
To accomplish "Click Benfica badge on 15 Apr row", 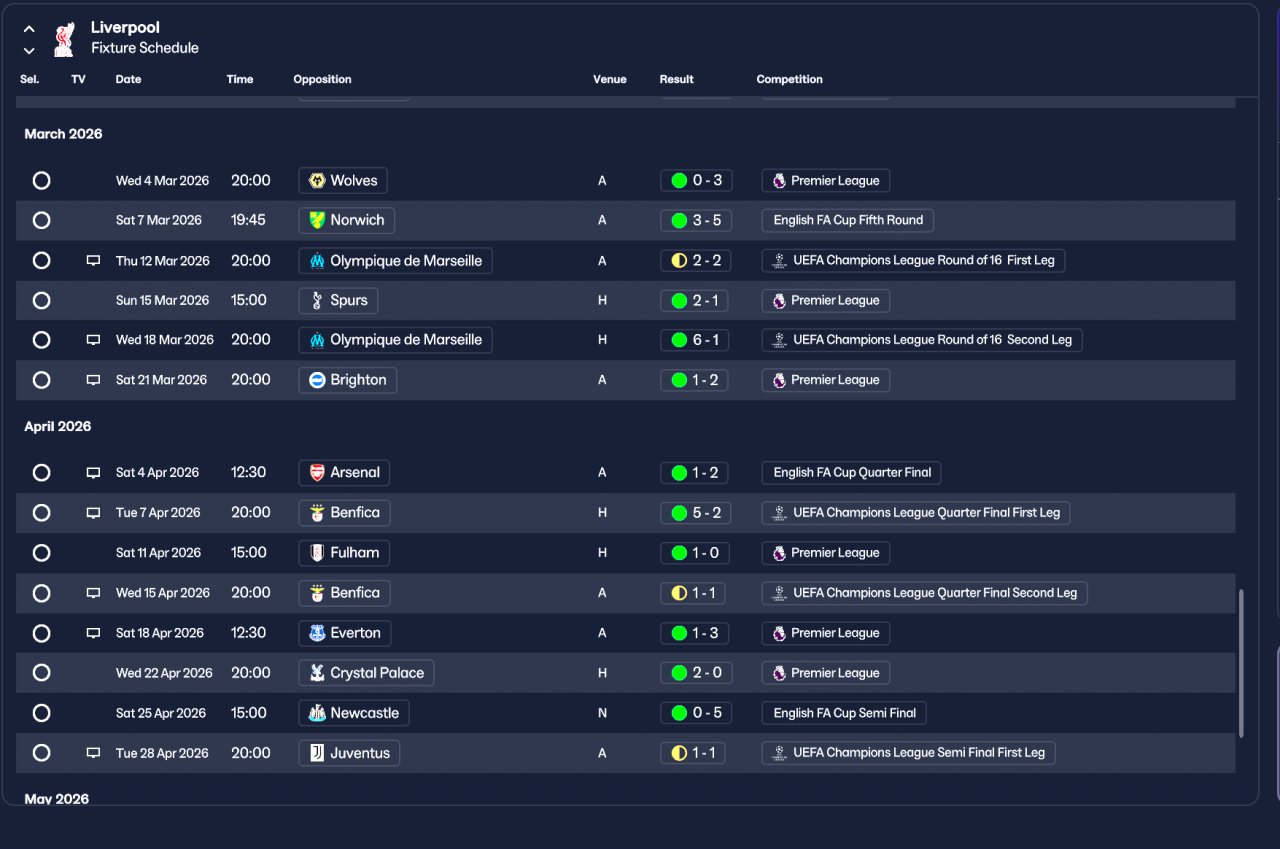I will click(x=317, y=593).
